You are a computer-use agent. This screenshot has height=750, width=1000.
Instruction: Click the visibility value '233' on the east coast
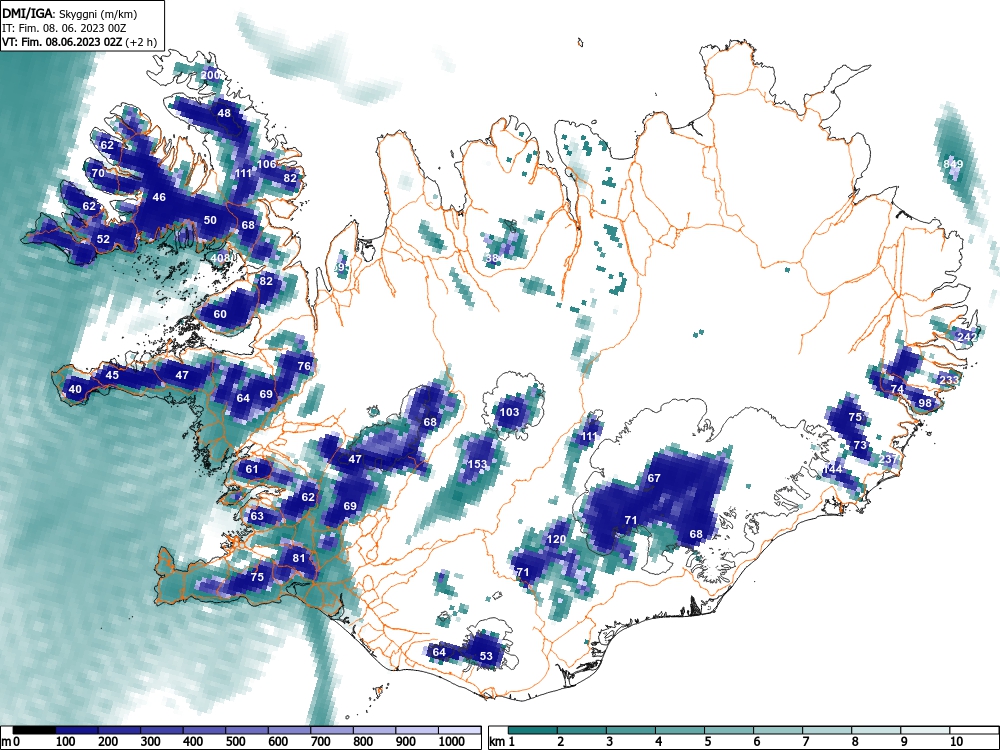click(x=949, y=380)
